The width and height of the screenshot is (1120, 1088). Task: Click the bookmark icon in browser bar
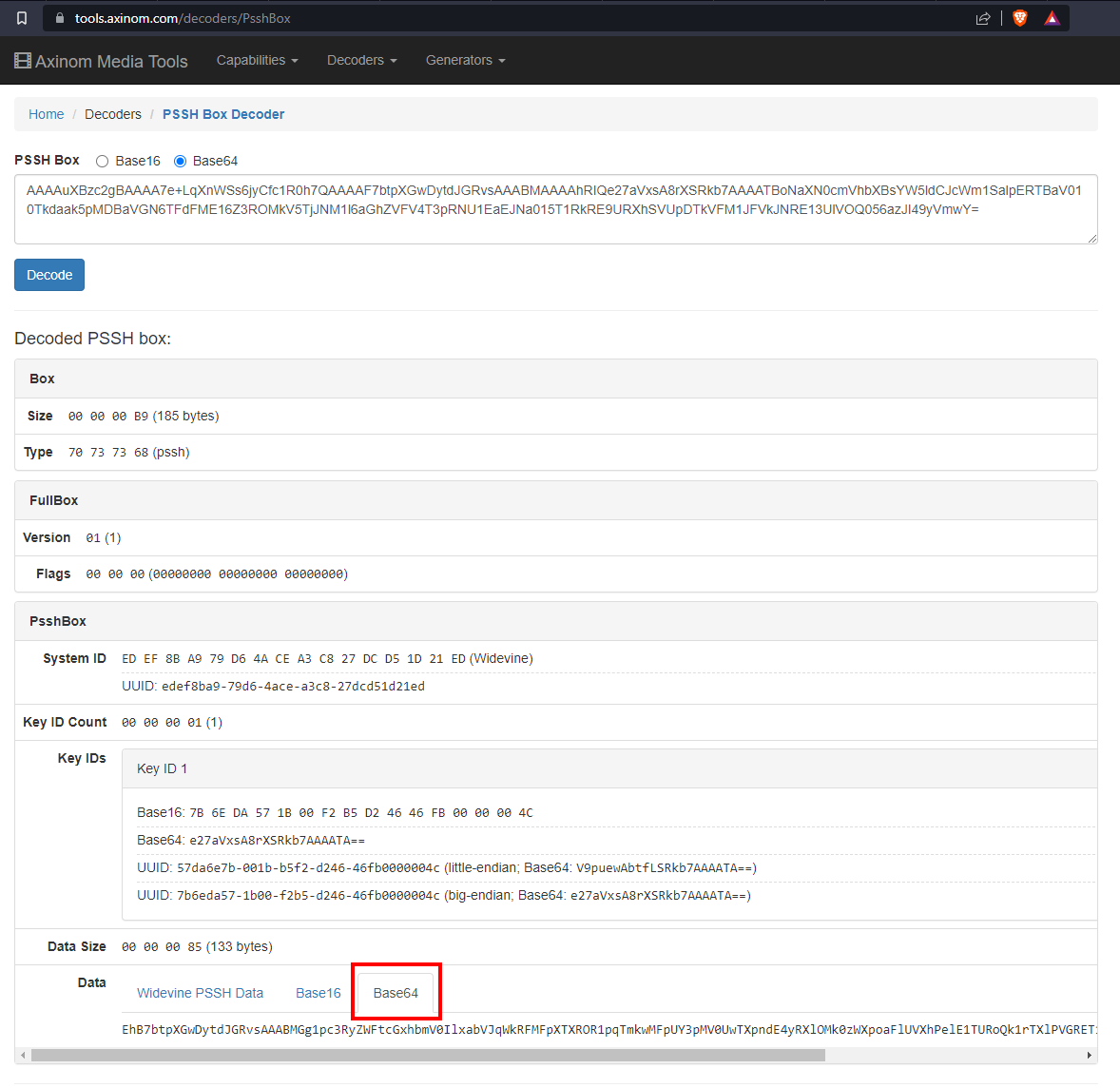(22, 19)
